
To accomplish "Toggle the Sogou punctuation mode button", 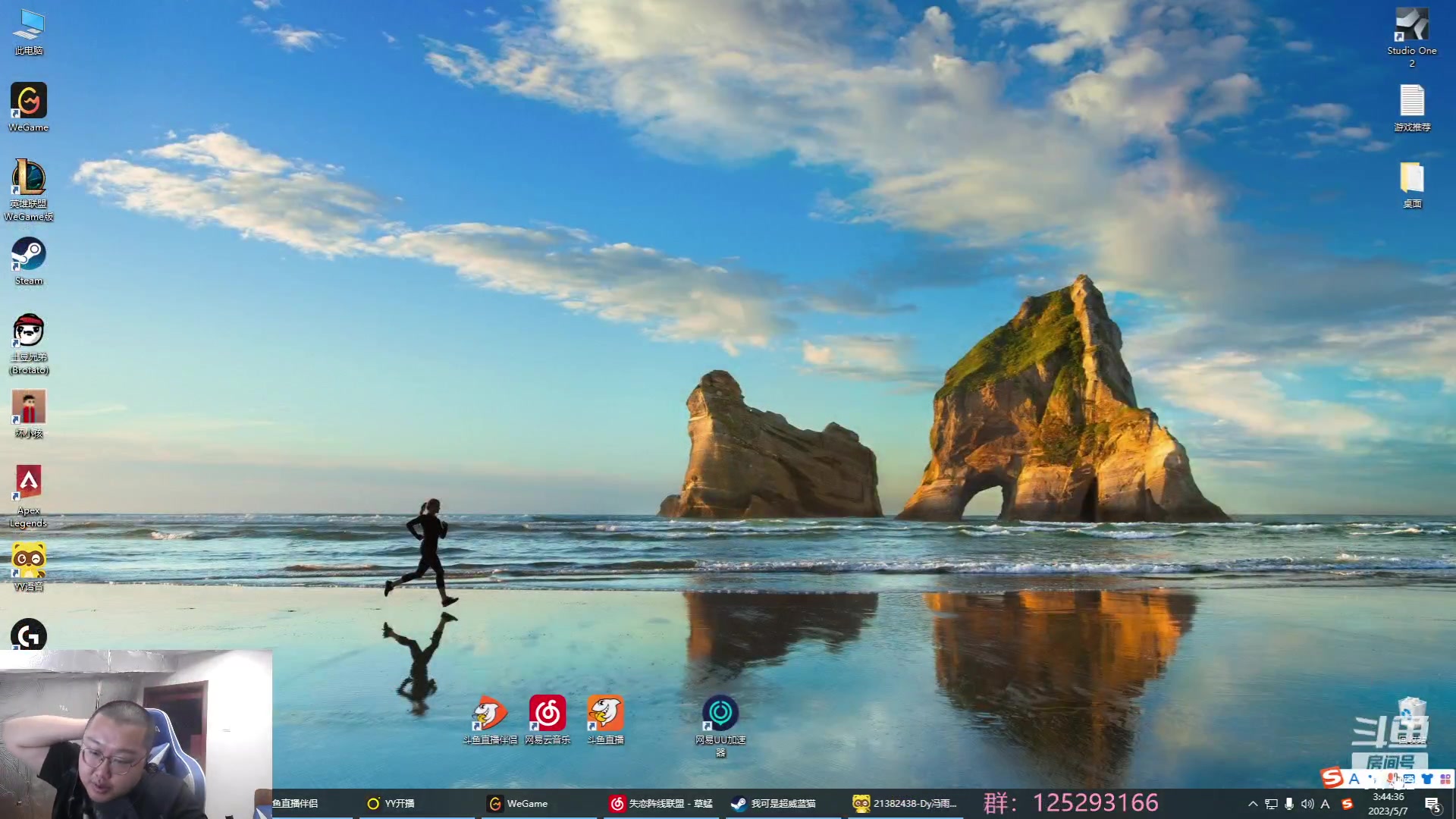I will click(x=1372, y=779).
